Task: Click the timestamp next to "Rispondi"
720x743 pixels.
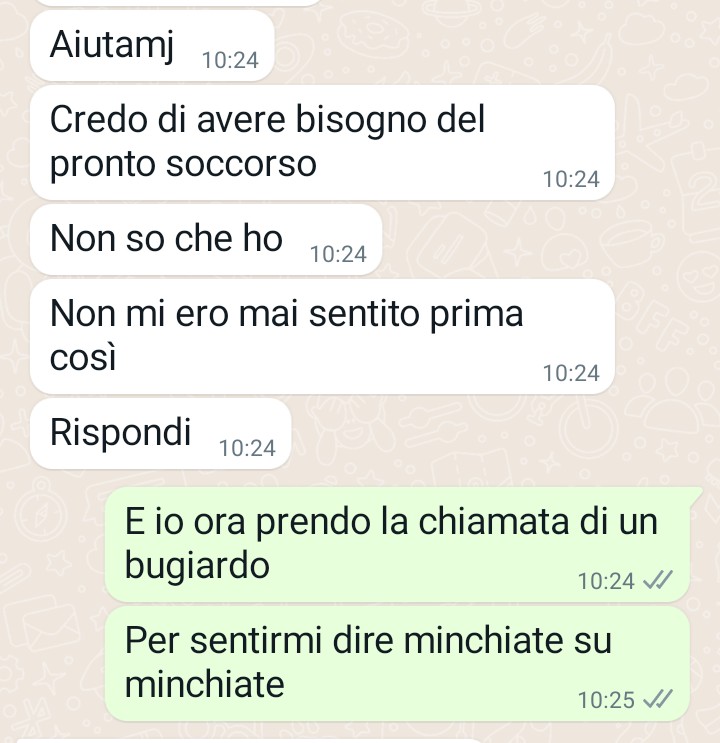Action: pyautogui.click(x=247, y=448)
